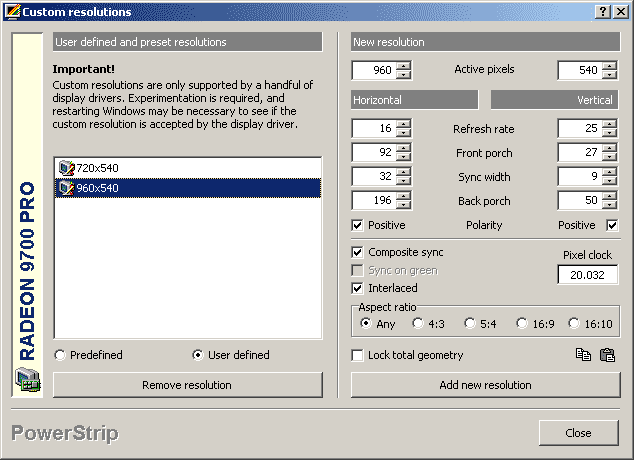Click the monitor icon beside 960x540

click(66, 188)
